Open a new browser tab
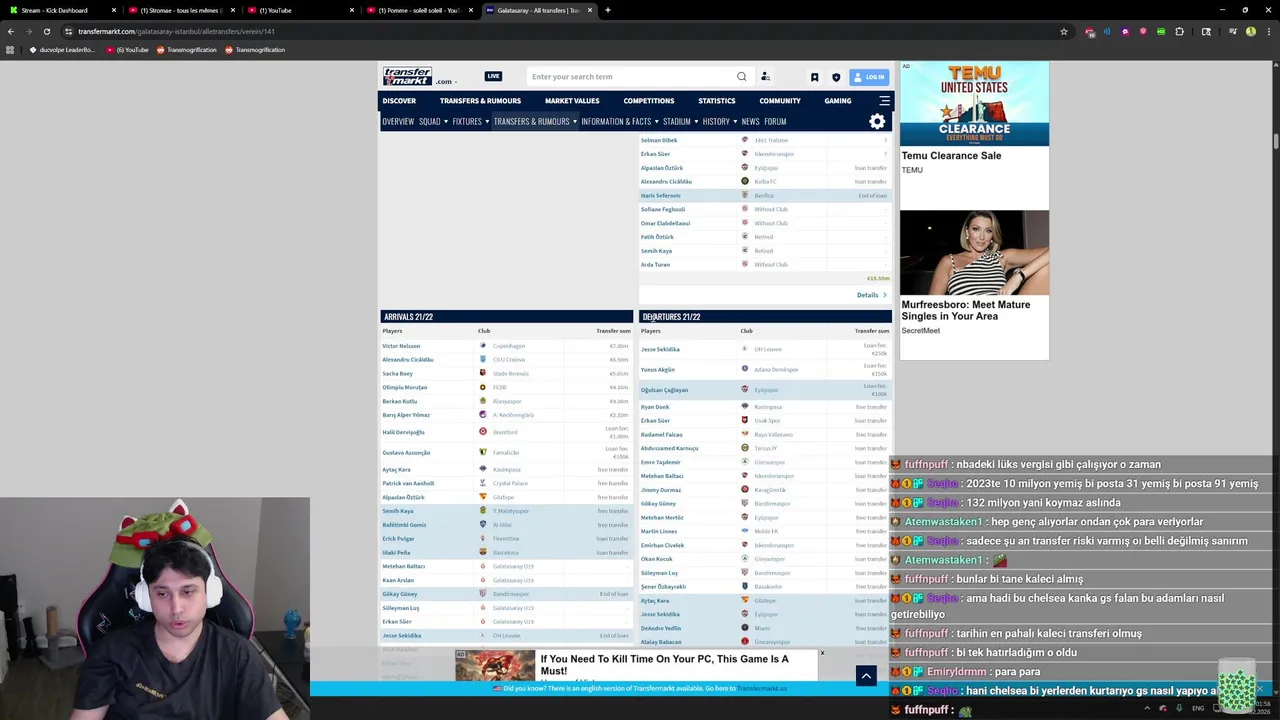1280x720 pixels. (607, 10)
